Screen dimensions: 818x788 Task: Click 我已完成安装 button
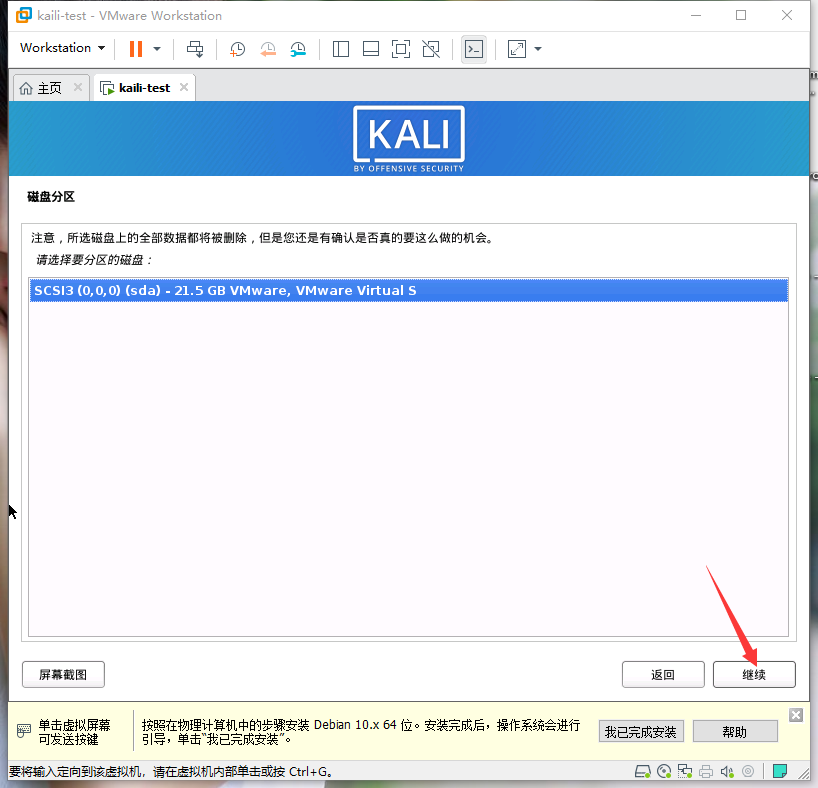[641, 732]
